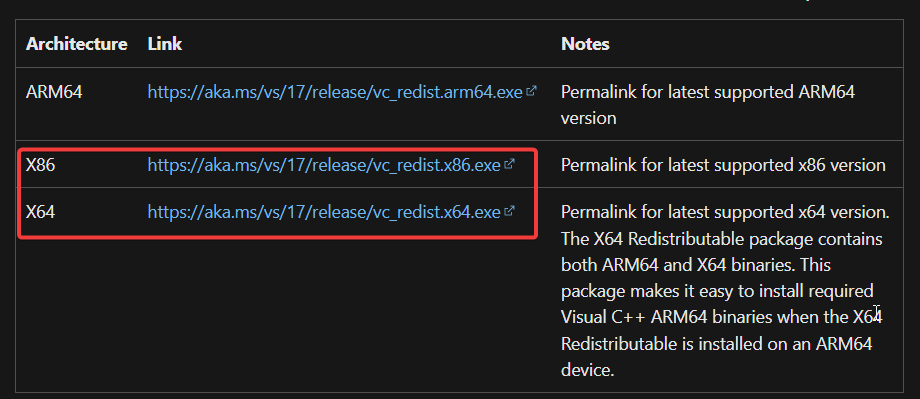Click 'Redistributable is installed on an ARM64' line
This screenshot has width=920, height=399.
[x=716, y=343]
